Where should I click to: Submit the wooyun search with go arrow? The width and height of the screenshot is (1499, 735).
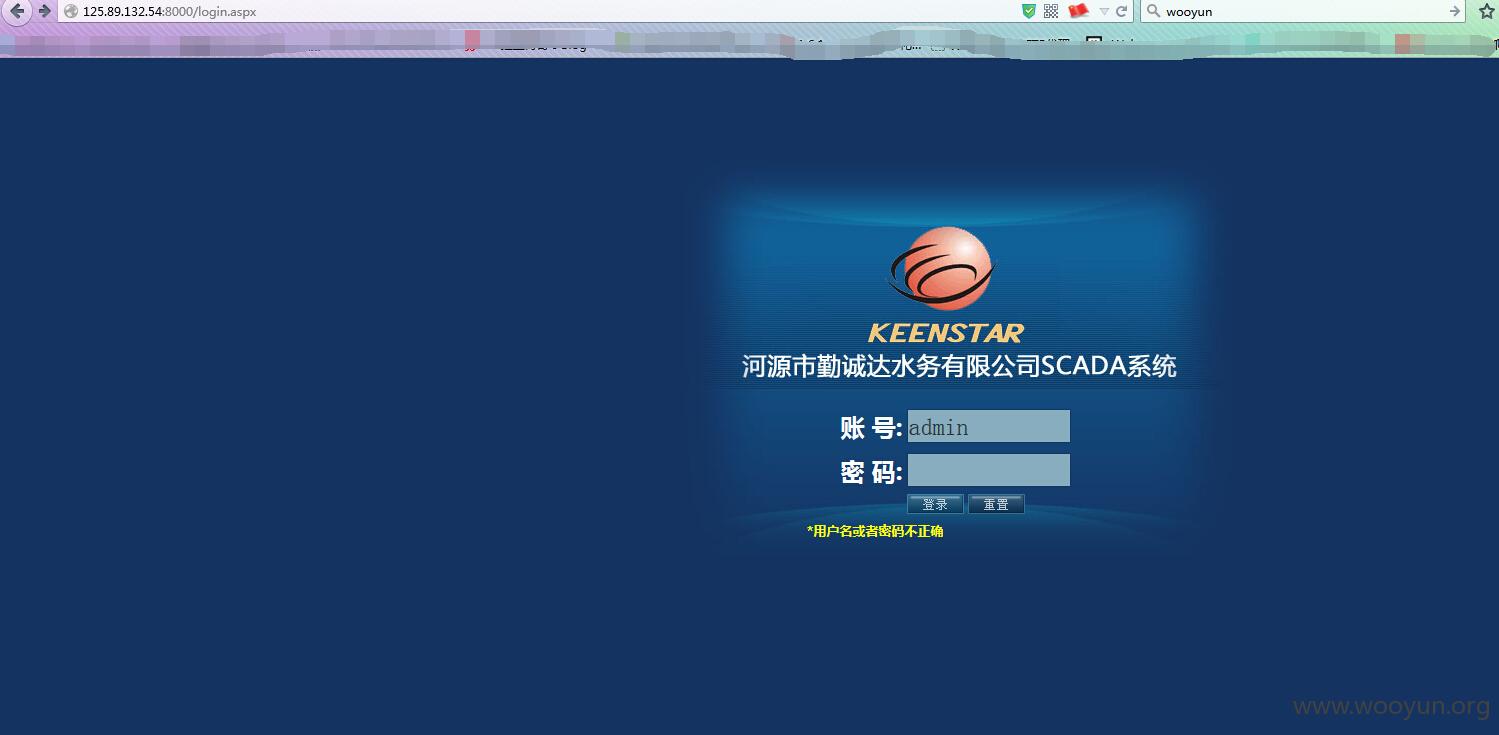1455,12
